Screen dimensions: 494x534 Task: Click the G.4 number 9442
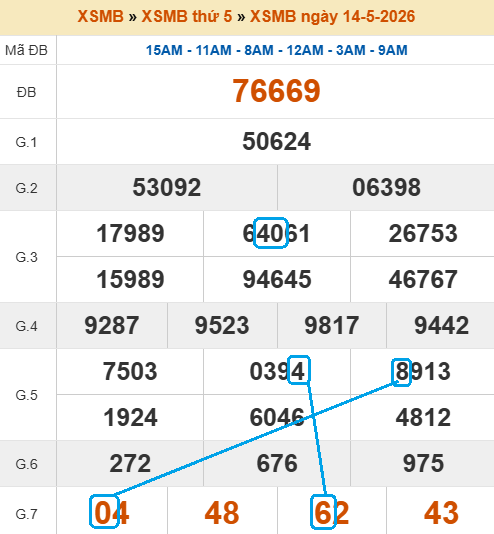coord(441,325)
